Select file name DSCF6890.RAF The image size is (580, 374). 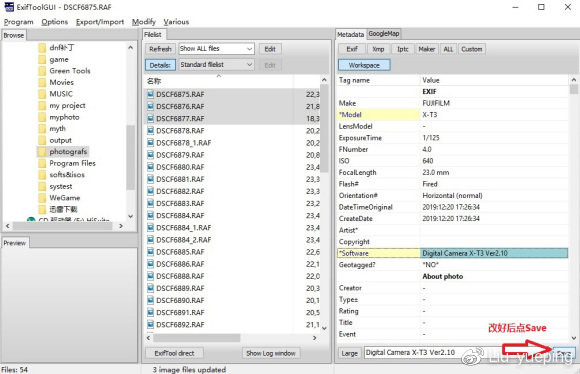pyautogui.click(x=180, y=300)
